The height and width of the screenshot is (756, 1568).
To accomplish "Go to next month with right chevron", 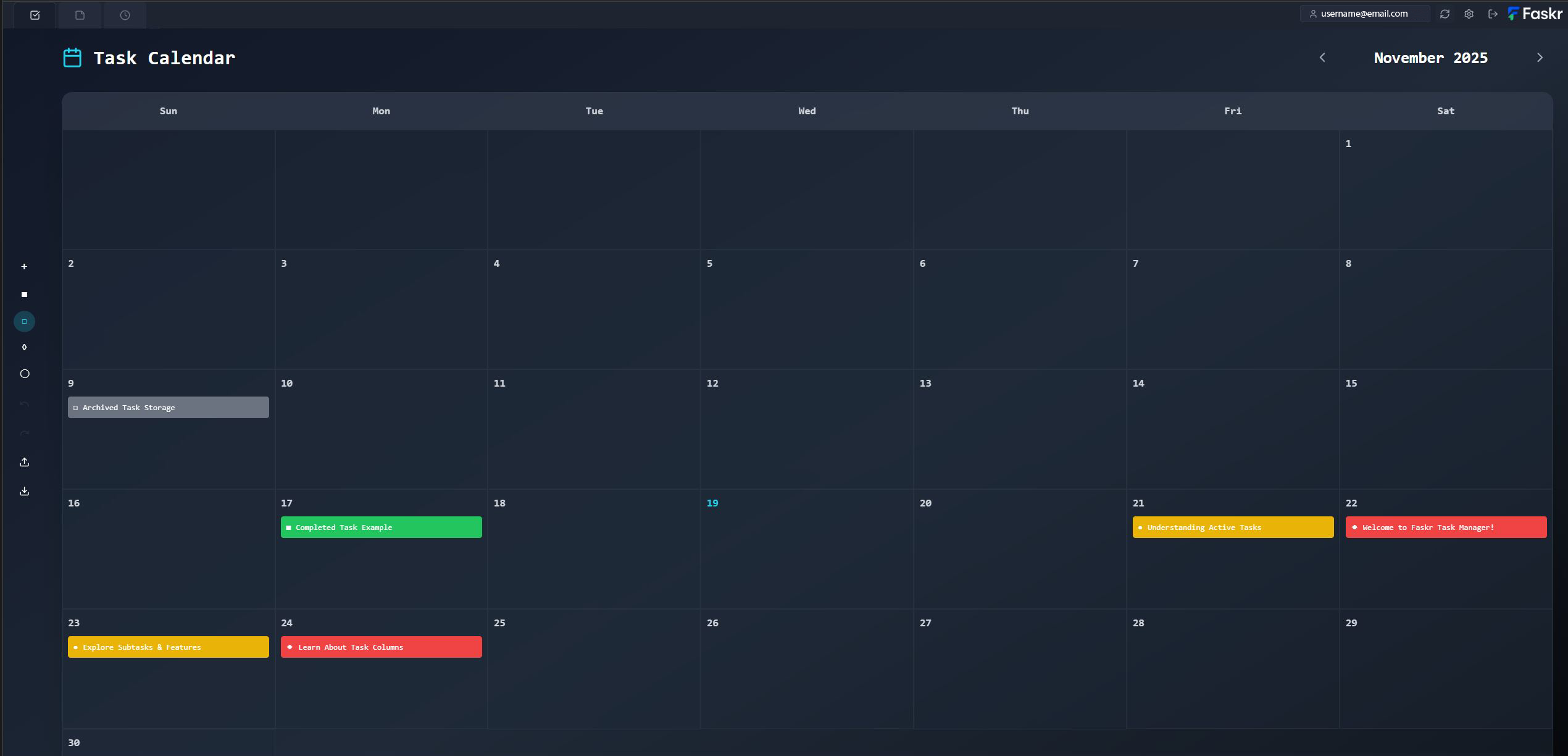I will (1540, 57).
